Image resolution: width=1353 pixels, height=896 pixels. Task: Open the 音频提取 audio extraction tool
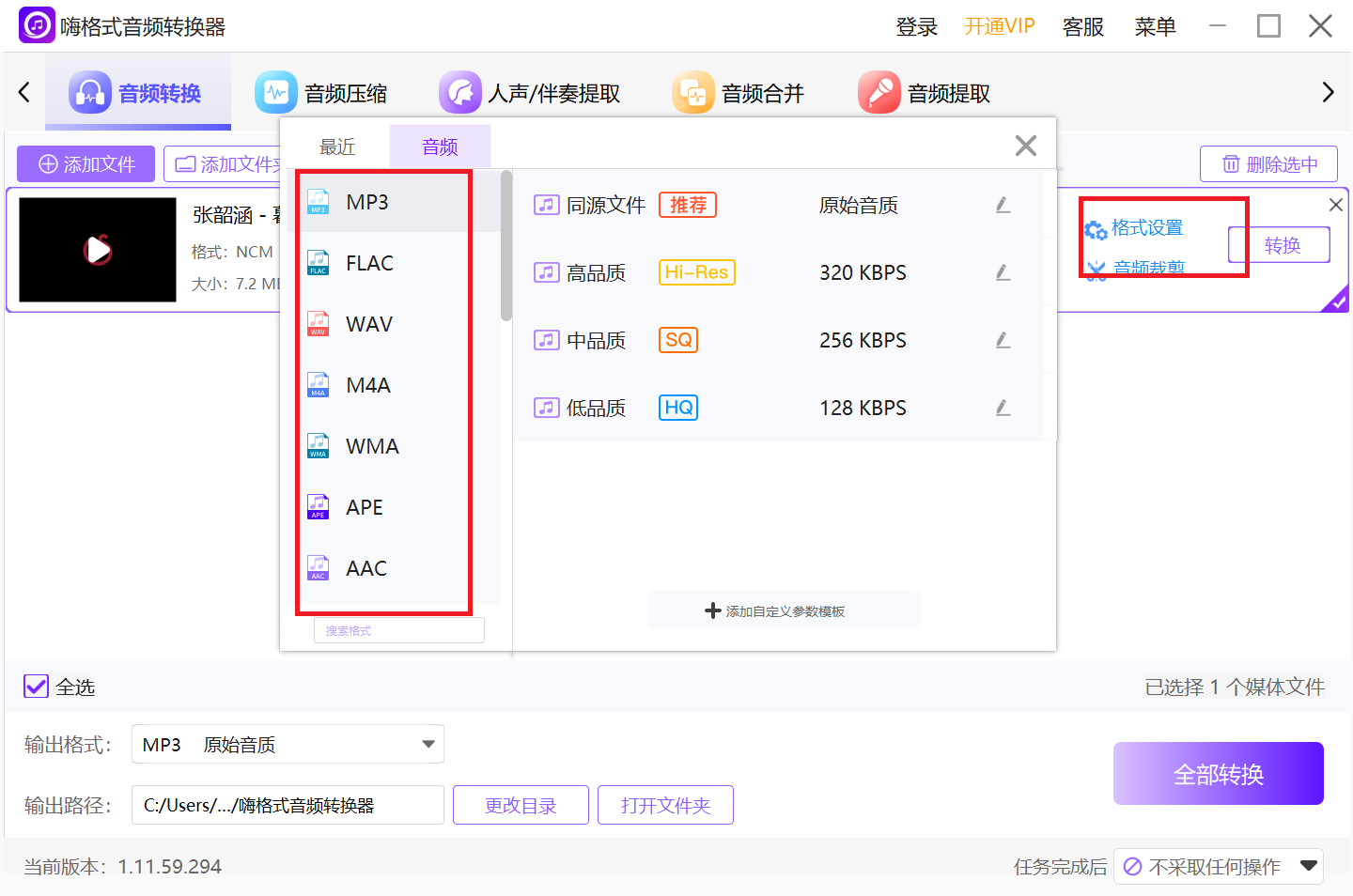(x=924, y=91)
